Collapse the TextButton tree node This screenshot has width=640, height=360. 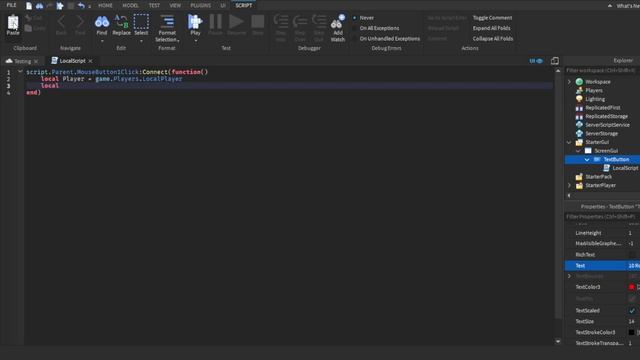(587, 159)
